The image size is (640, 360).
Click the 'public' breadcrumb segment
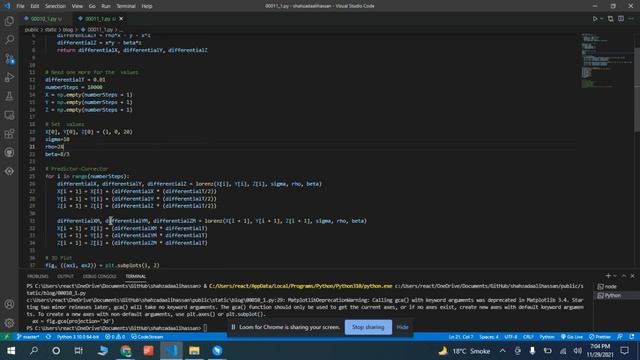[x=31, y=30]
